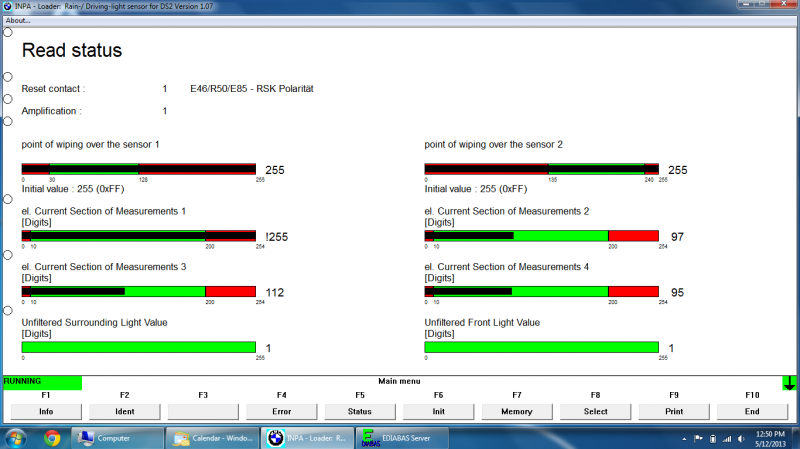Click the Read status heading

(72, 51)
